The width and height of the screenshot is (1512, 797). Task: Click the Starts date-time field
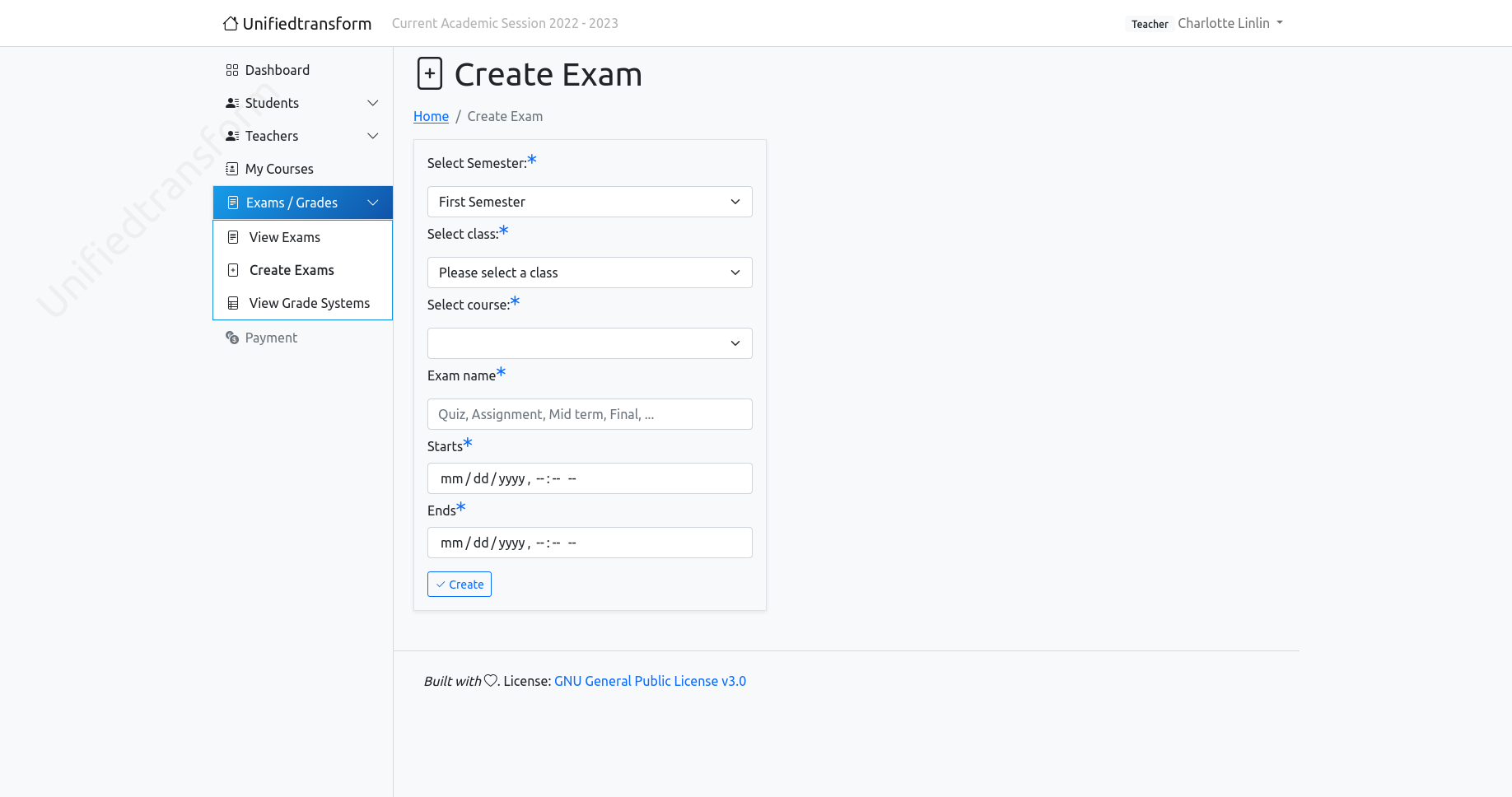tap(590, 478)
